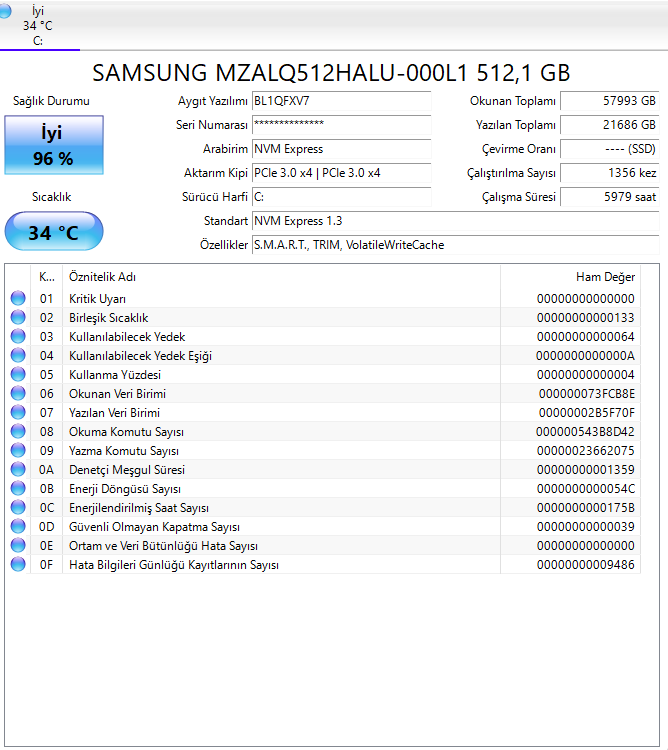Click the Sıcaklık label

pyautogui.click(x=51, y=197)
